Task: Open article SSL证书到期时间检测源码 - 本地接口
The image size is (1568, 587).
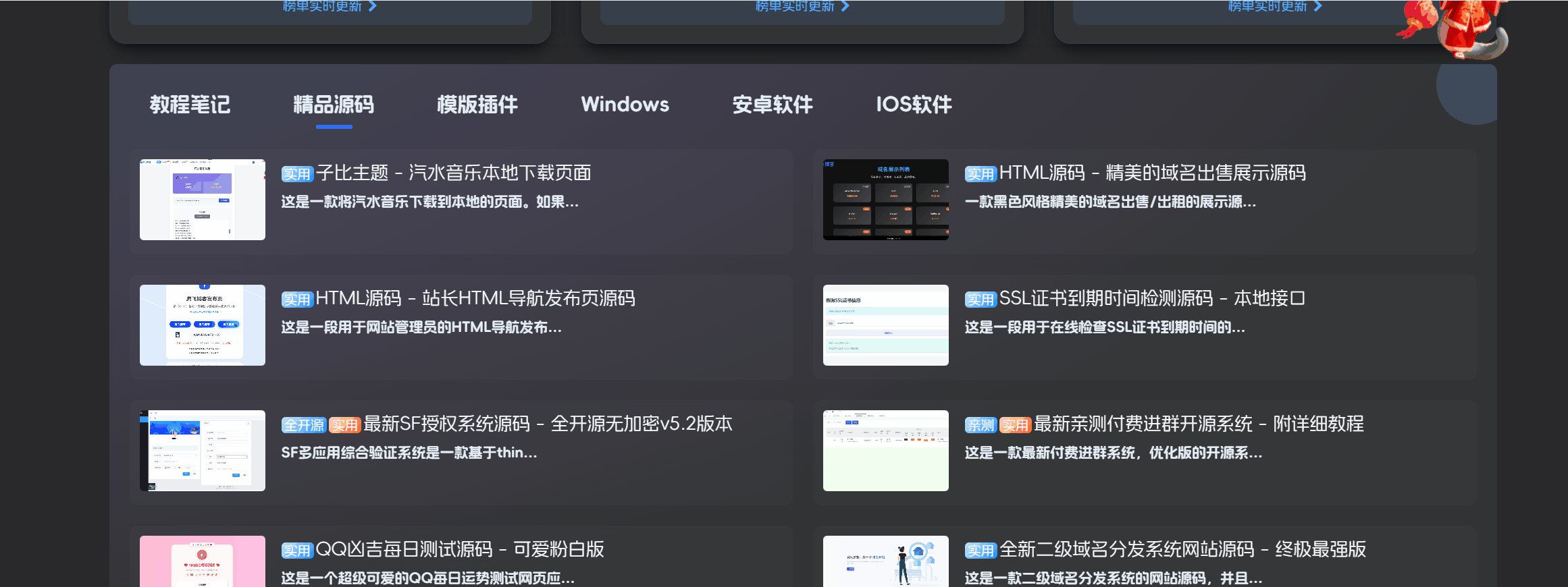Action: pos(1152,299)
